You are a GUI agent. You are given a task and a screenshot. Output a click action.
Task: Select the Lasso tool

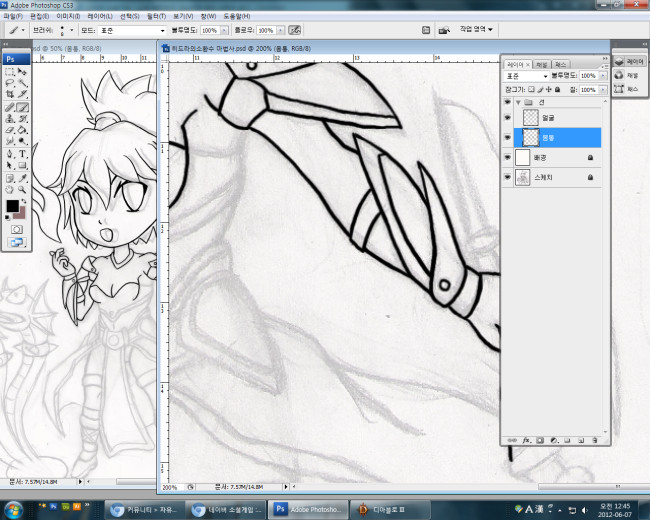click(x=10, y=83)
